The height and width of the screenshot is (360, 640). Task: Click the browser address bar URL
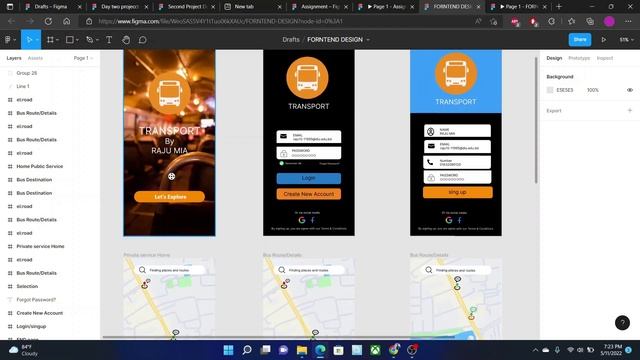pos(220,21)
